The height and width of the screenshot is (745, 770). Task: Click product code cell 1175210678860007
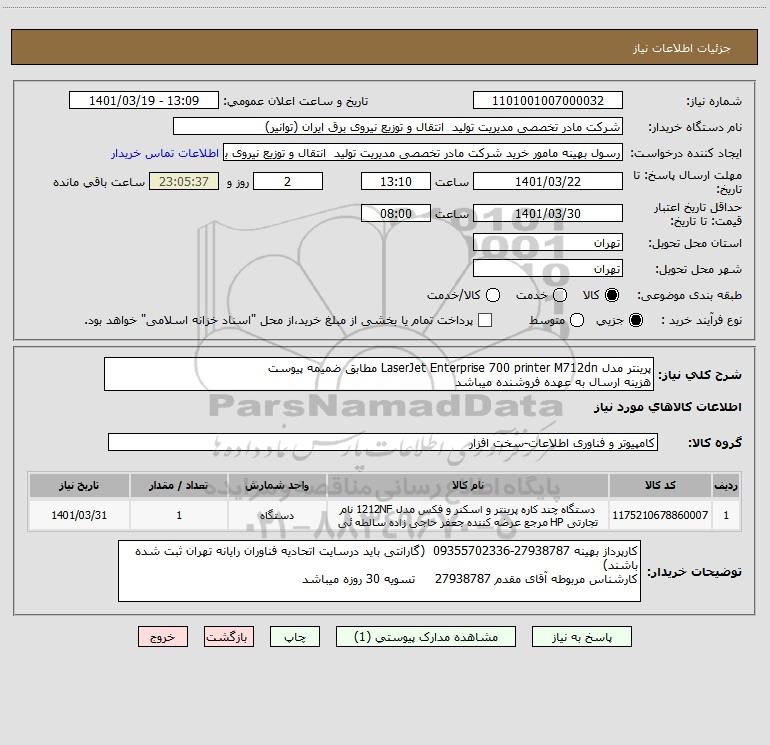click(x=660, y=515)
